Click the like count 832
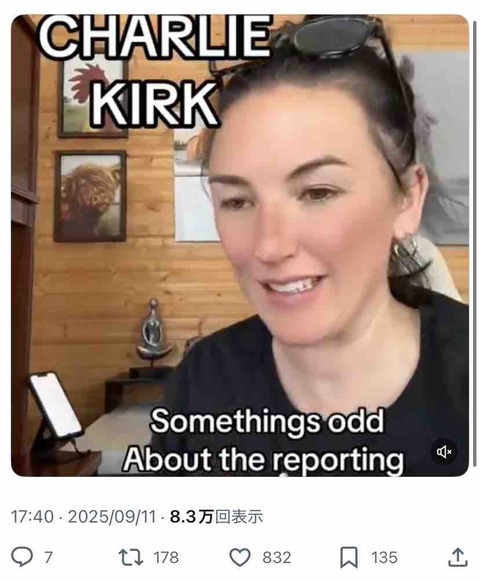 pyautogui.click(x=277, y=557)
